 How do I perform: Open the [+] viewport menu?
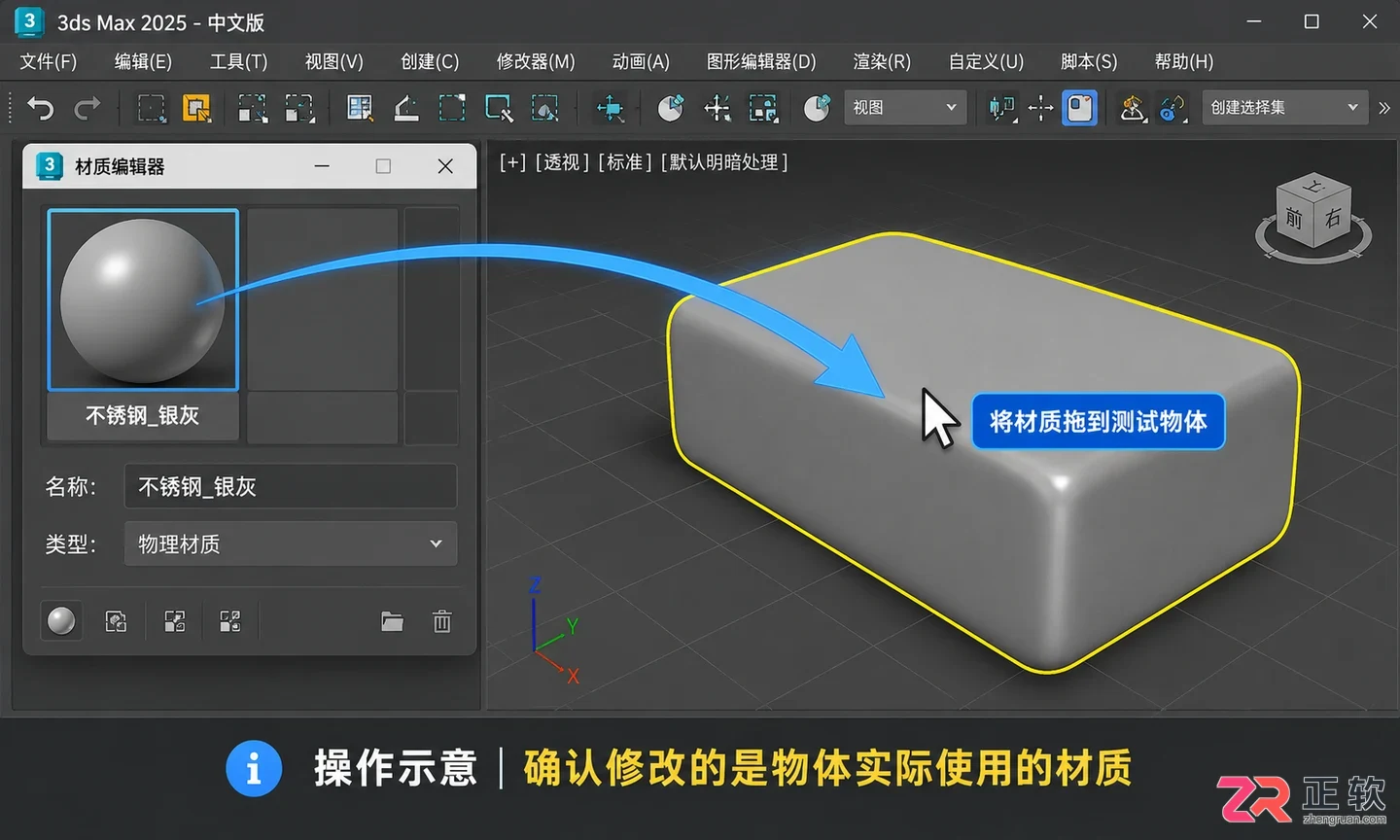pyautogui.click(x=512, y=162)
